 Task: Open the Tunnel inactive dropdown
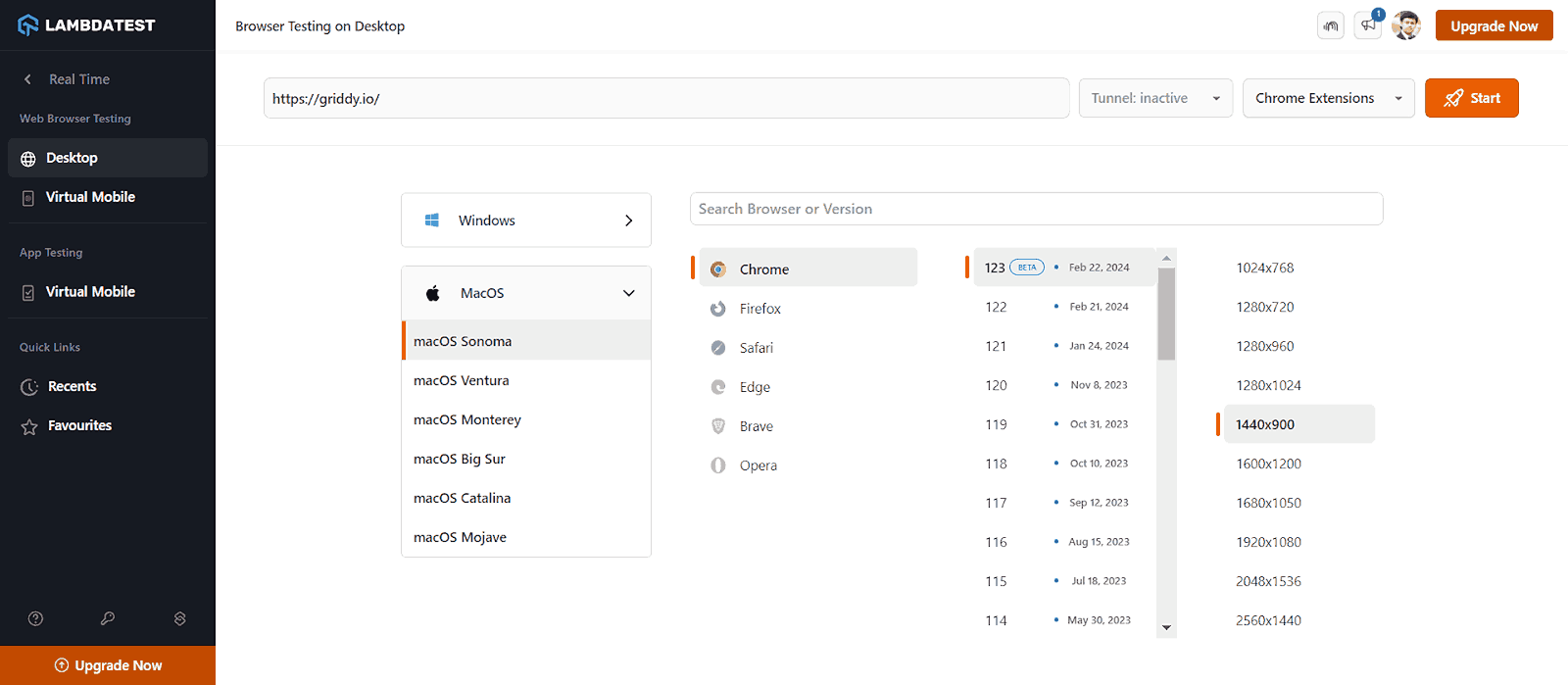(1155, 98)
